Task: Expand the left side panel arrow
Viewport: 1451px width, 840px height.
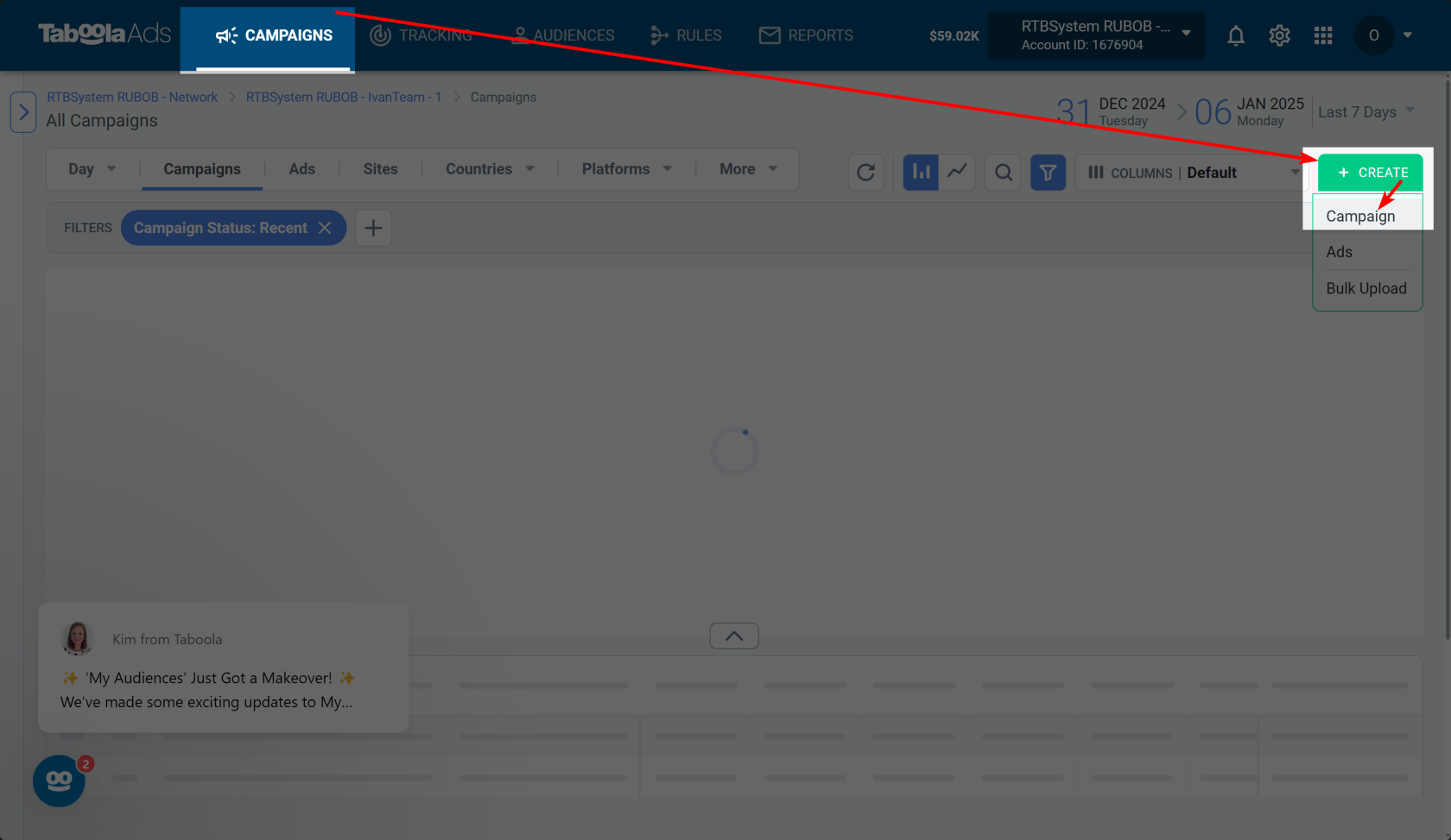Action: (x=23, y=112)
